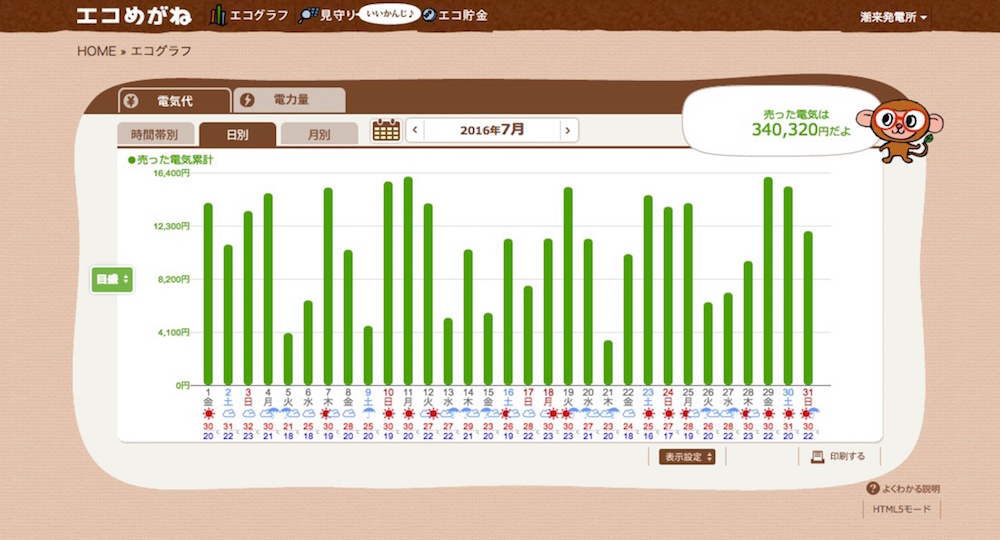Click the date label 24 日
The height and width of the screenshot is (540, 1000).
pos(668,397)
